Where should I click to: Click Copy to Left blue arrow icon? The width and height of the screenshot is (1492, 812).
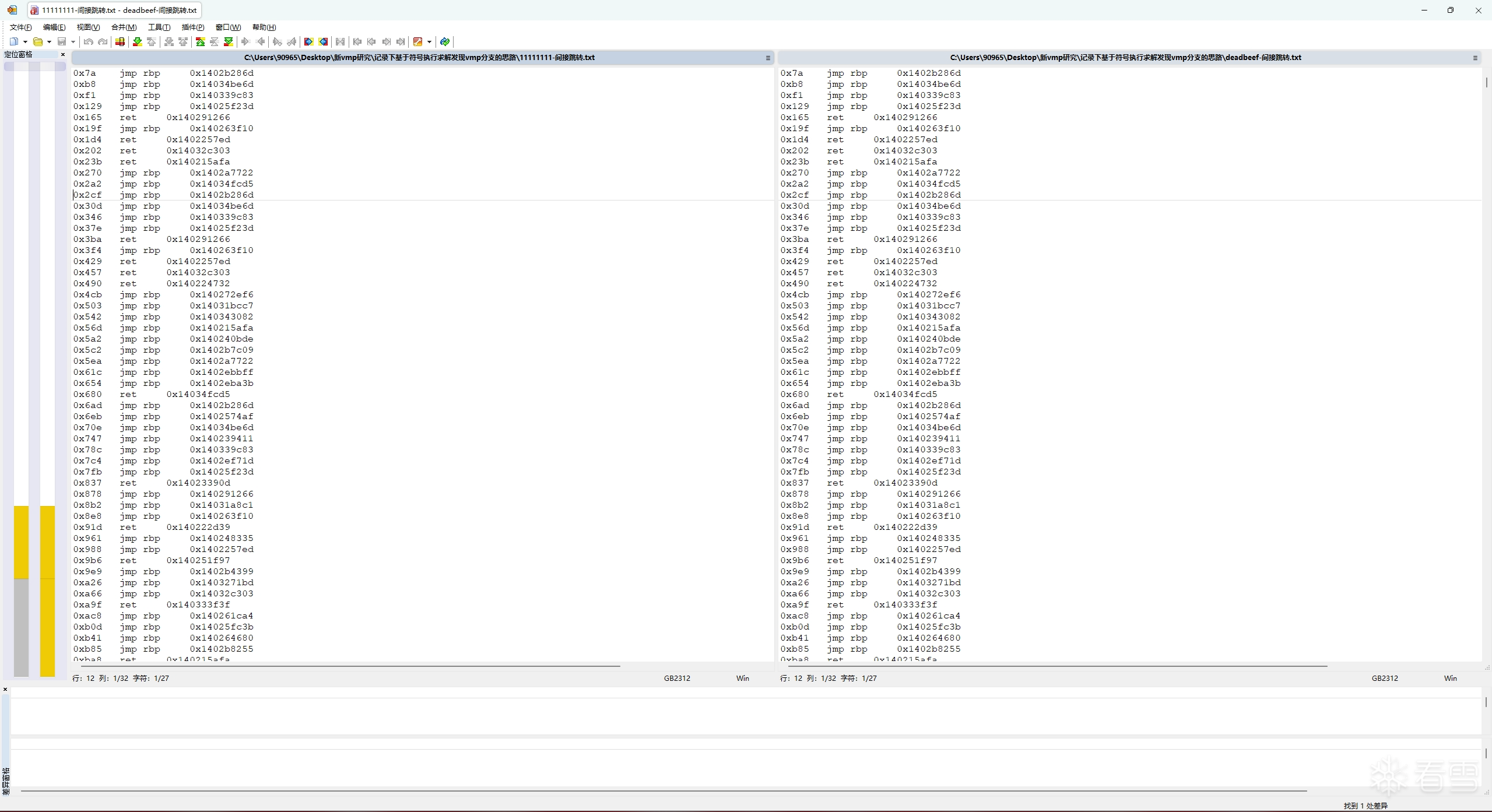pos(323,41)
